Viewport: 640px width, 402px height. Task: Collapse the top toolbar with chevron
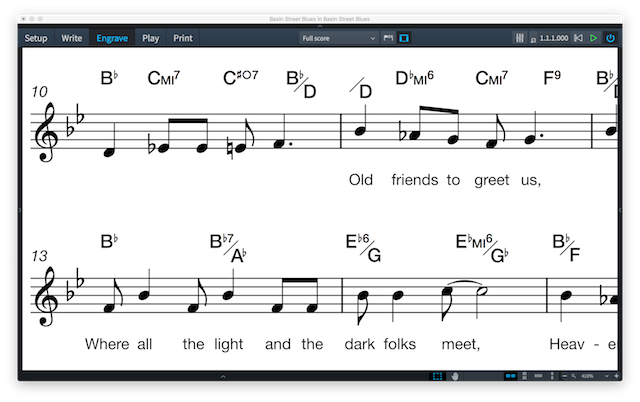click(320, 27)
